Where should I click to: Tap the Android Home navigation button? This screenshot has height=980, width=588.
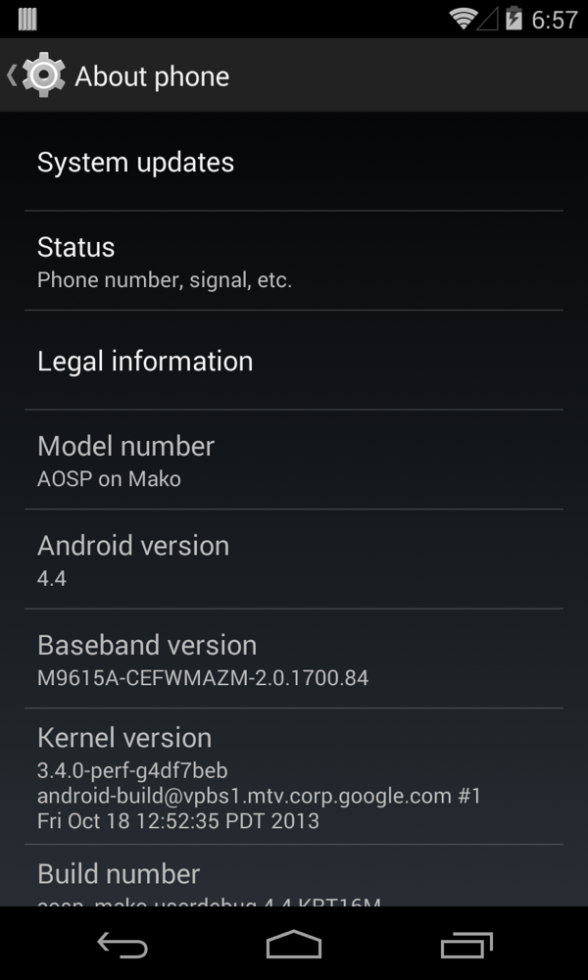coord(294,944)
